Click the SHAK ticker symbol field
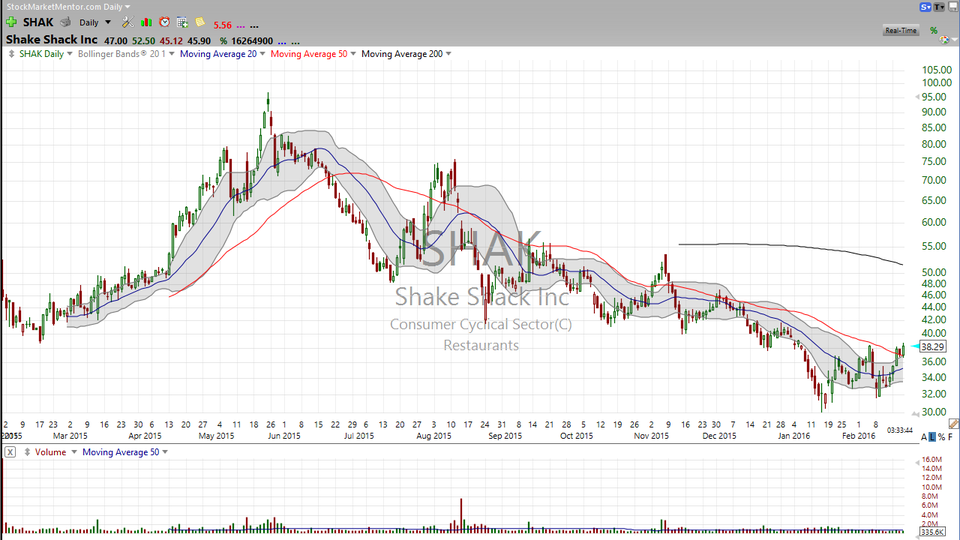 pos(38,22)
